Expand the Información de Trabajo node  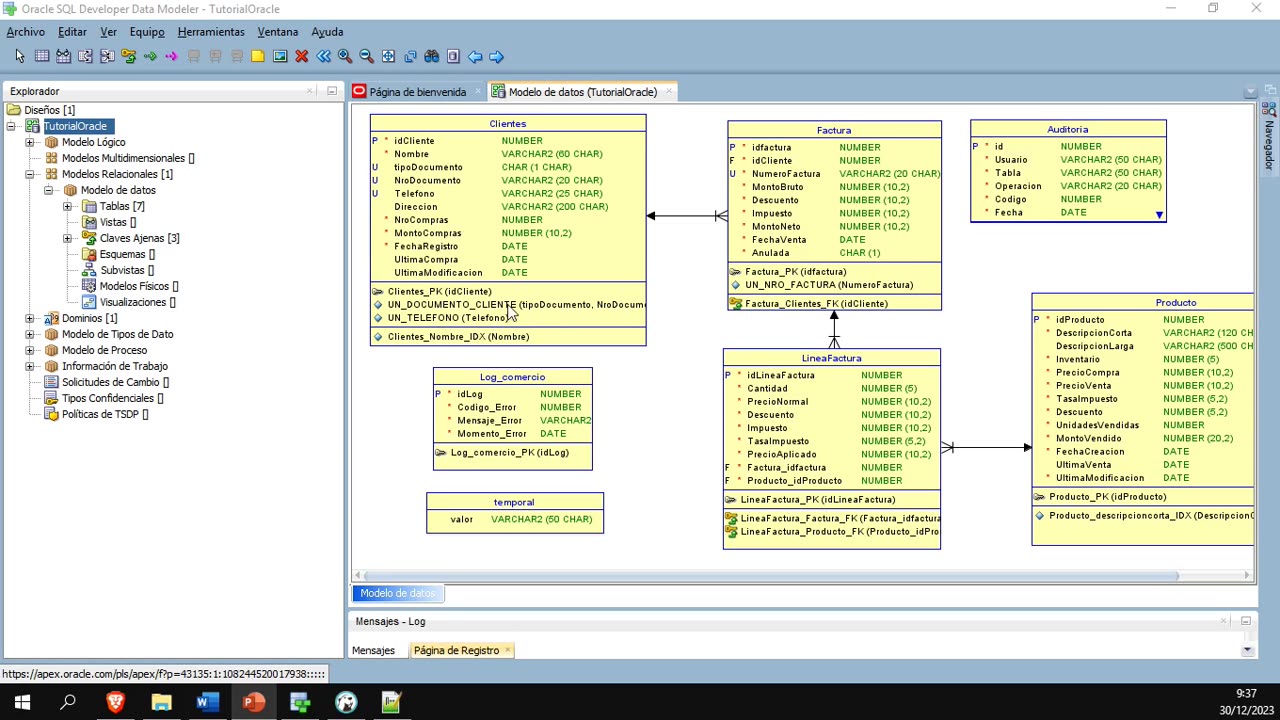(x=30, y=366)
